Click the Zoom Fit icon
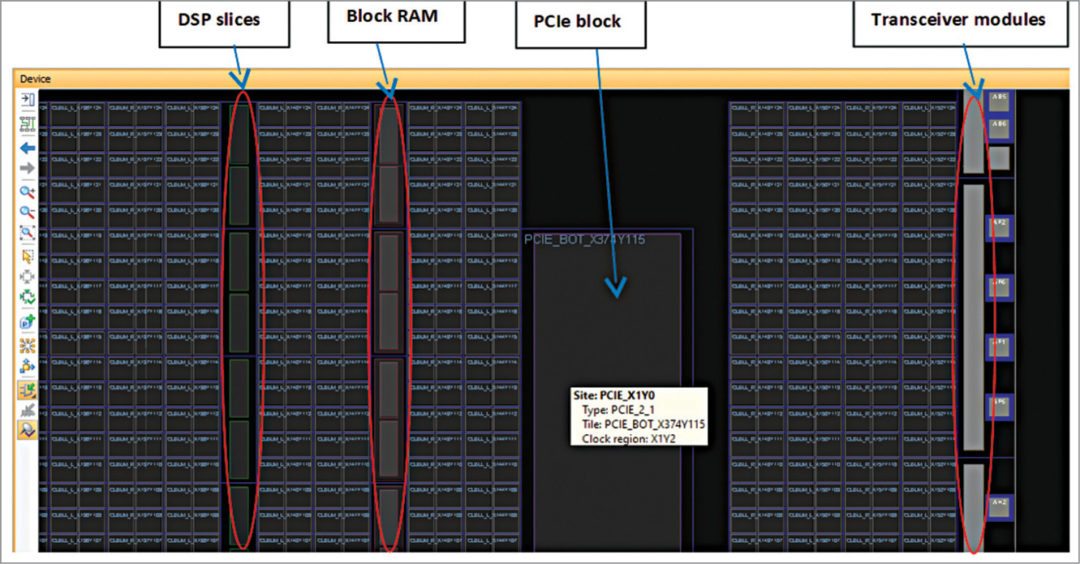Viewport: 1080px width, 564px height. pyautogui.click(x=27, y=233)
